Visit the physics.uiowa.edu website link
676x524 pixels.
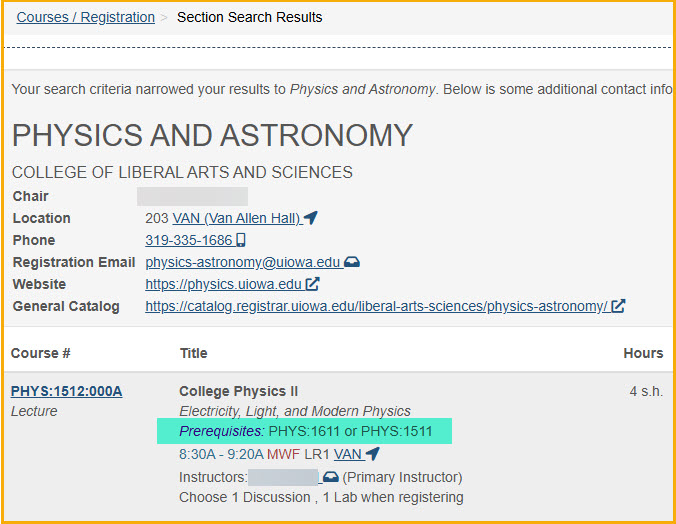tap(223, 284)
